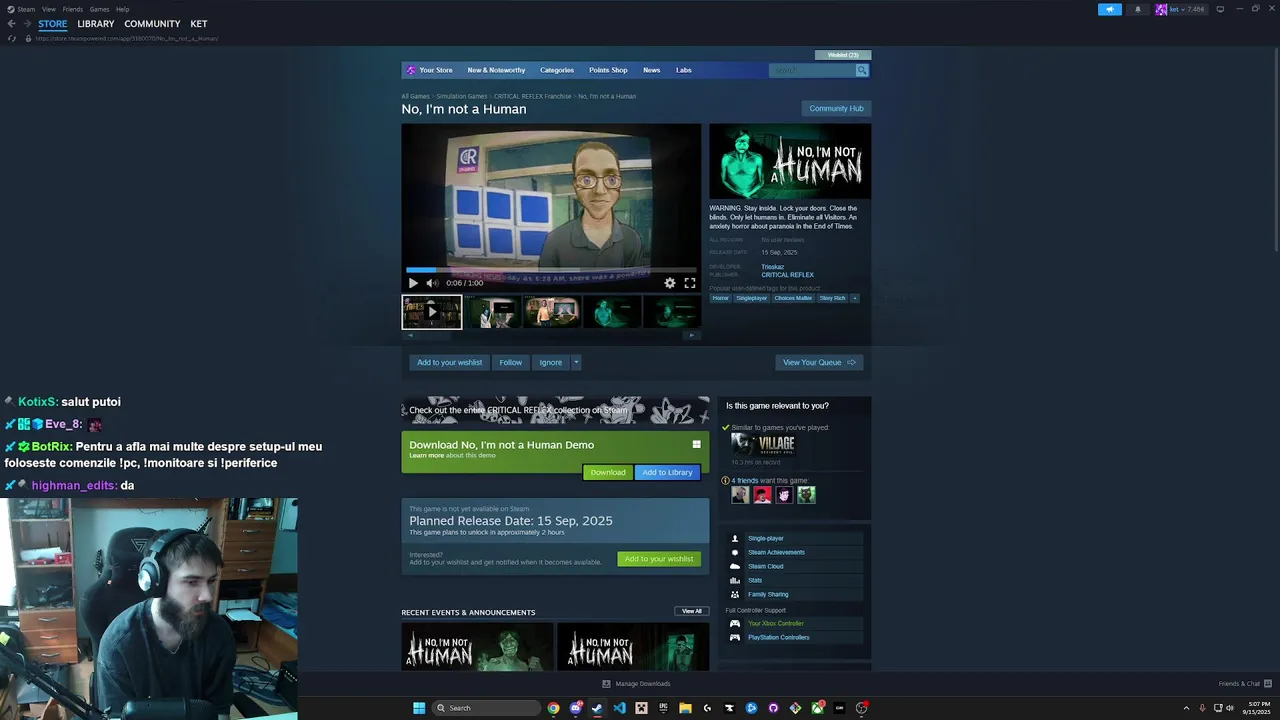Open Epic Games Launcher from taskbar
Image resolution: width=1280 pixels, height=720 pixels.
click(663, 708)
